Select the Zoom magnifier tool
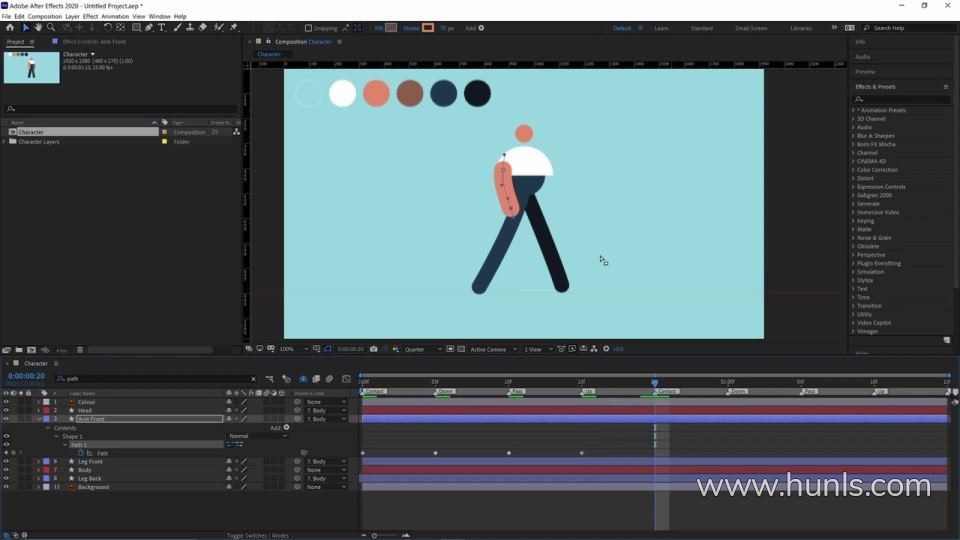This screenshot has width=960, height=540. pyautogui.click(x=51, y=28)
